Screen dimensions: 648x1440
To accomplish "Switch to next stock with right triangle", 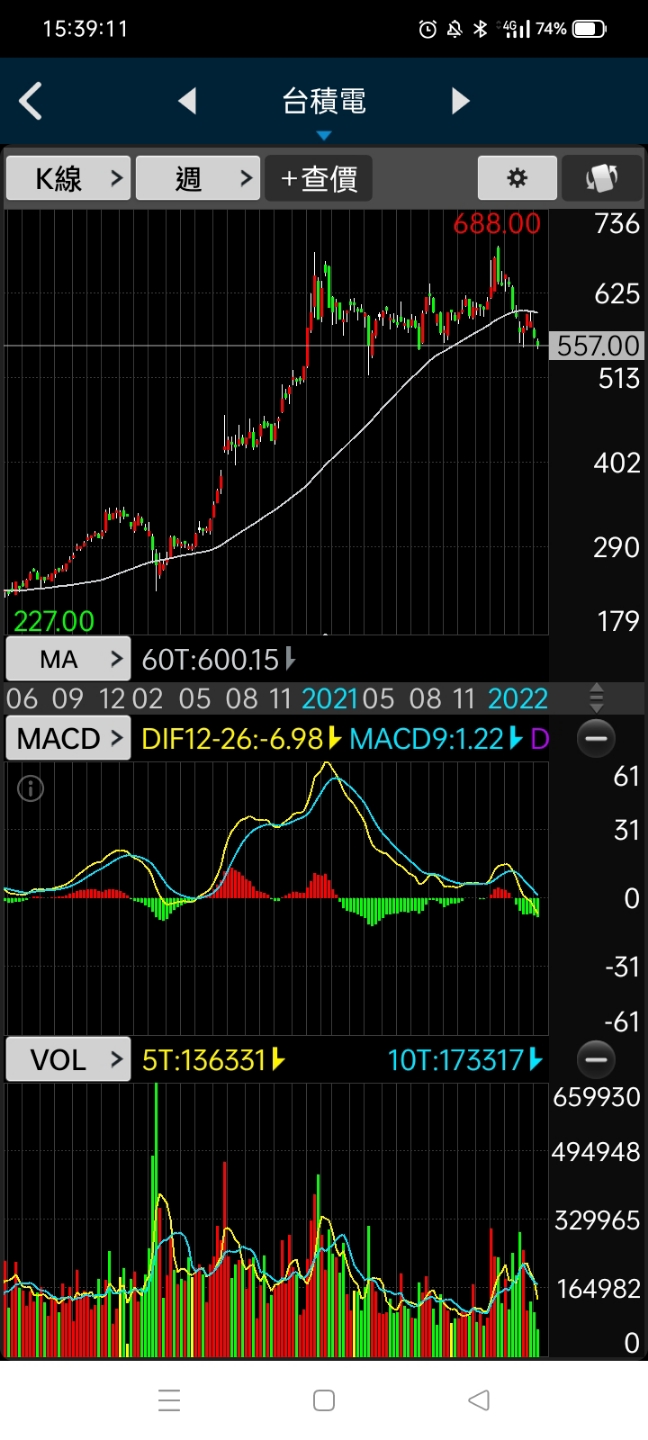I will pos(460,101).
